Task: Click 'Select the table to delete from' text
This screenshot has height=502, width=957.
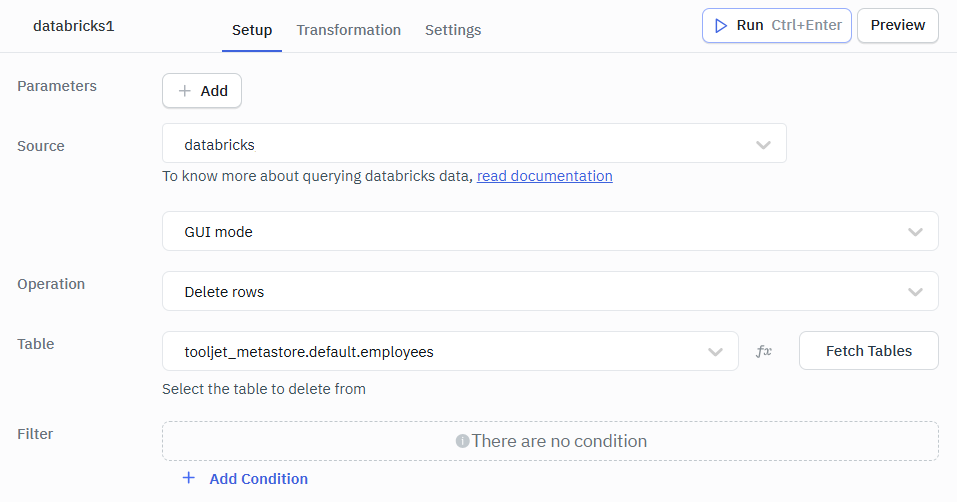Action: coord(264,389)
